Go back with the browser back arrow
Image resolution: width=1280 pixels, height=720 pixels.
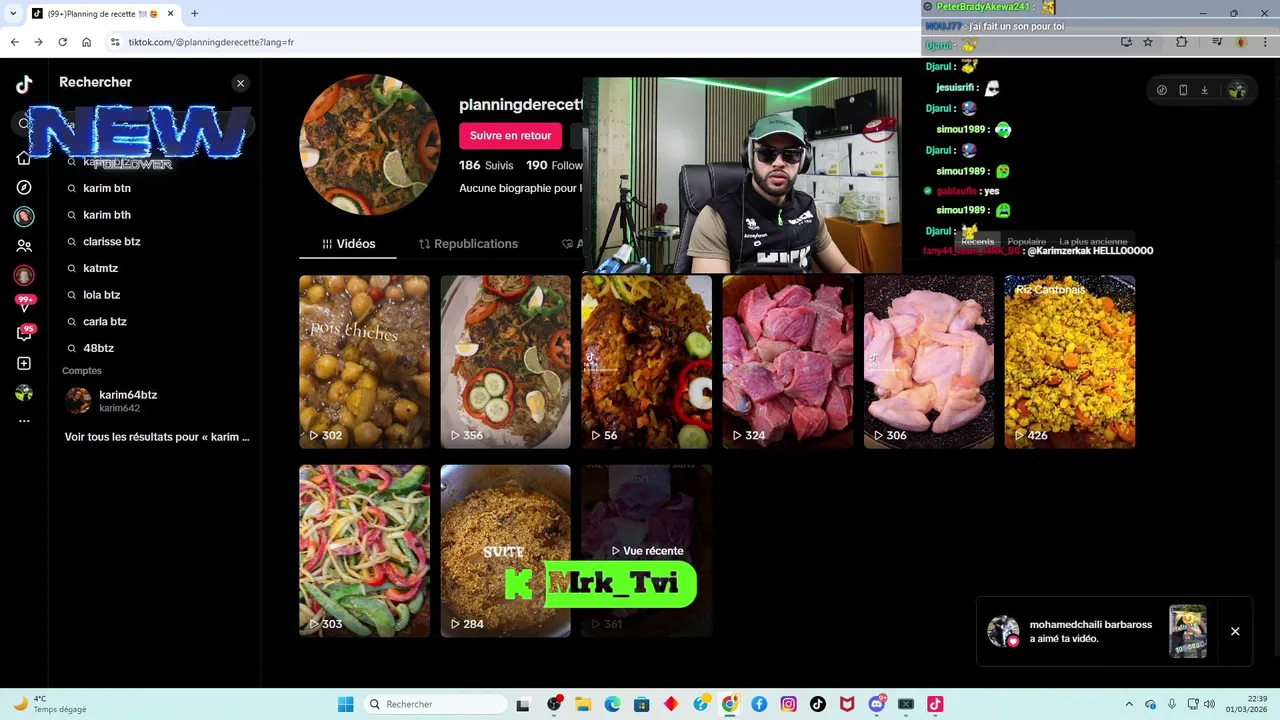(x=14, y=42)
